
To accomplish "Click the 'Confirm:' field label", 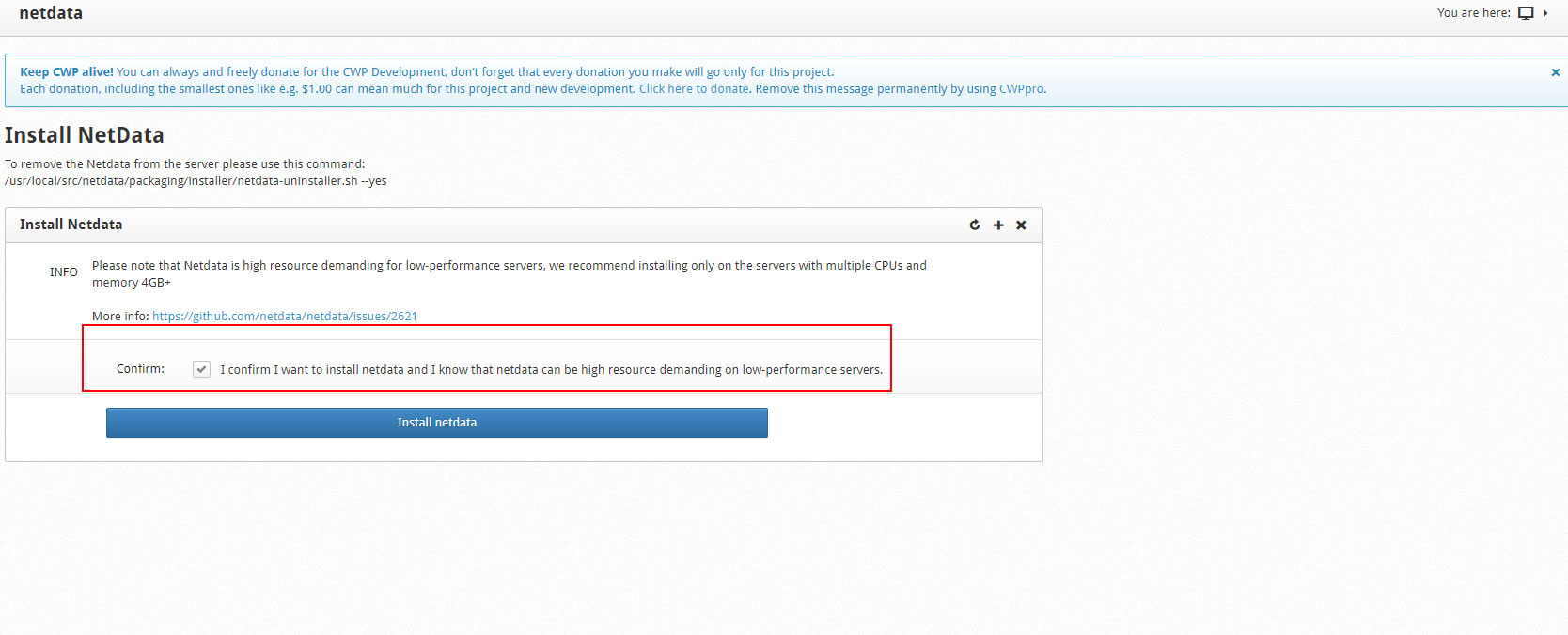I will (x=140, y=369).
